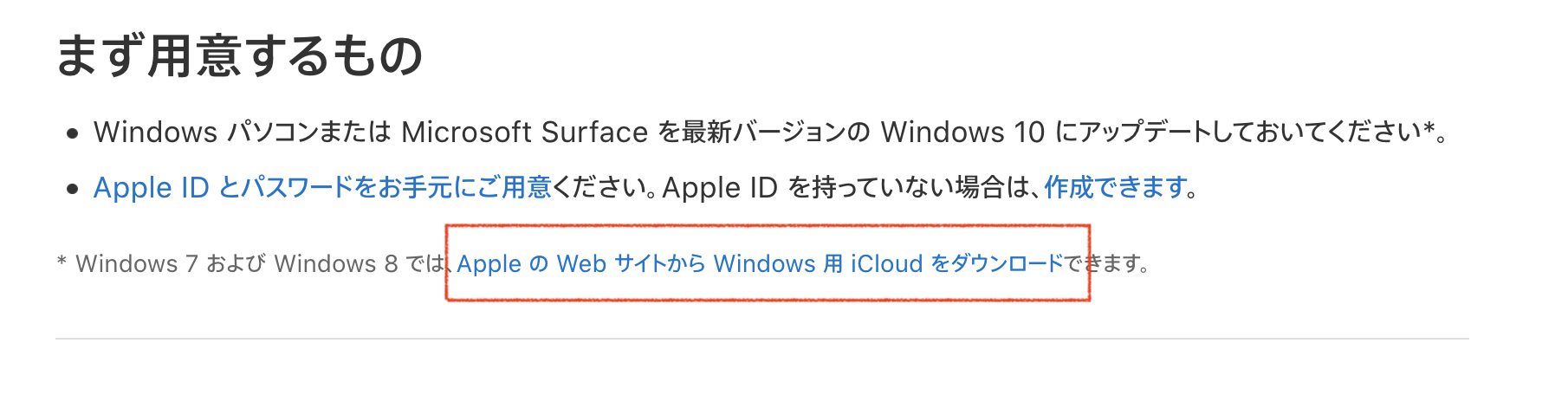Click the word iCloud in the footnote link
This screenshot has width=1568, height=395.
click(x=886, y=263)
